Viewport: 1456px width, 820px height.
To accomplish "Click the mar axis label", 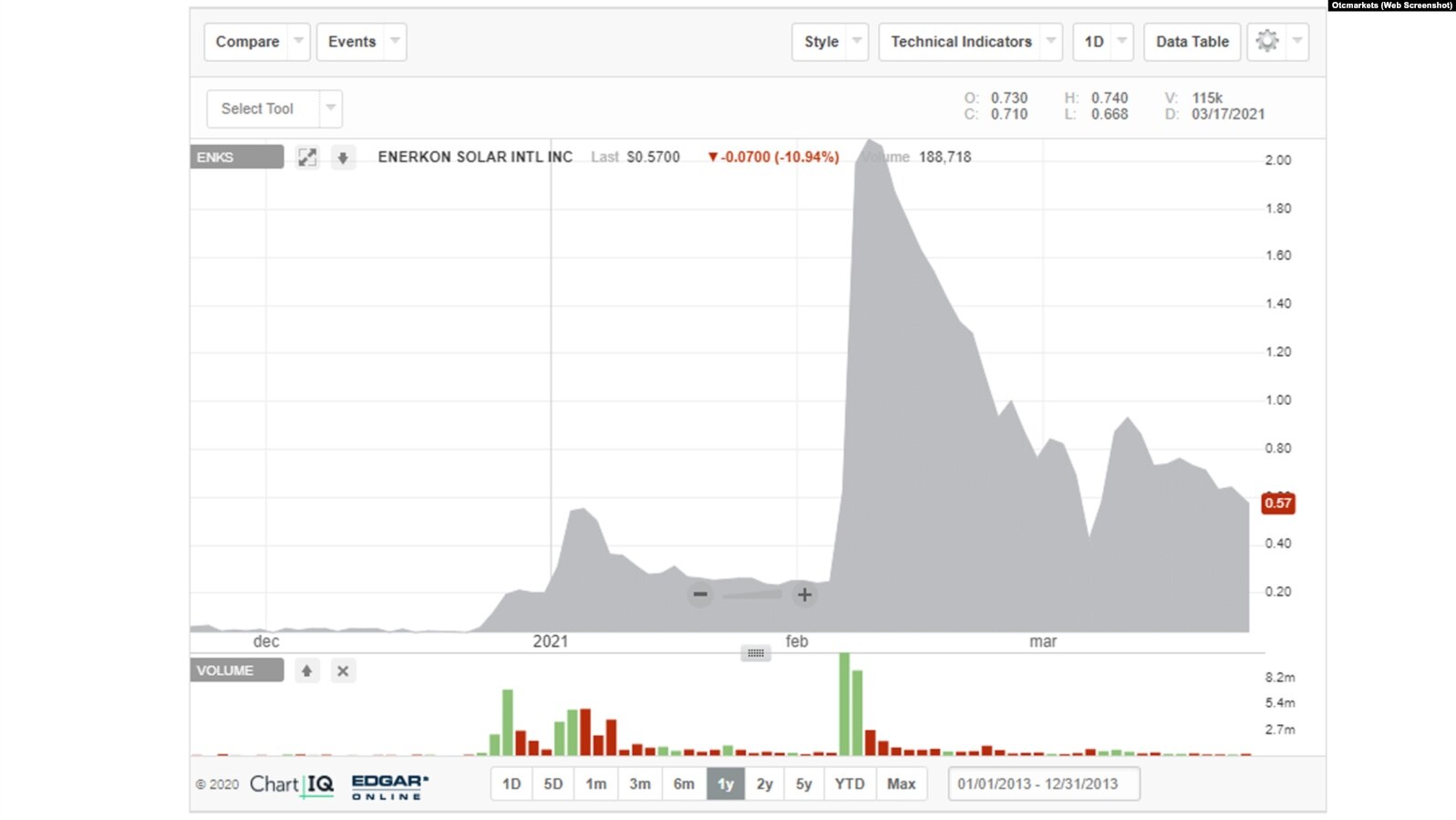I will click(1043, 641).
